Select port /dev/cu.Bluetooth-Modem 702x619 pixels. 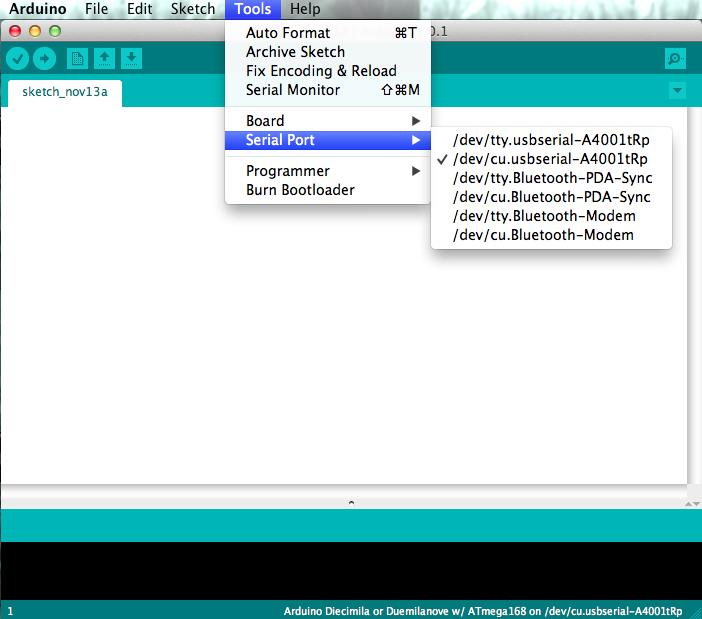pos(551,235)
